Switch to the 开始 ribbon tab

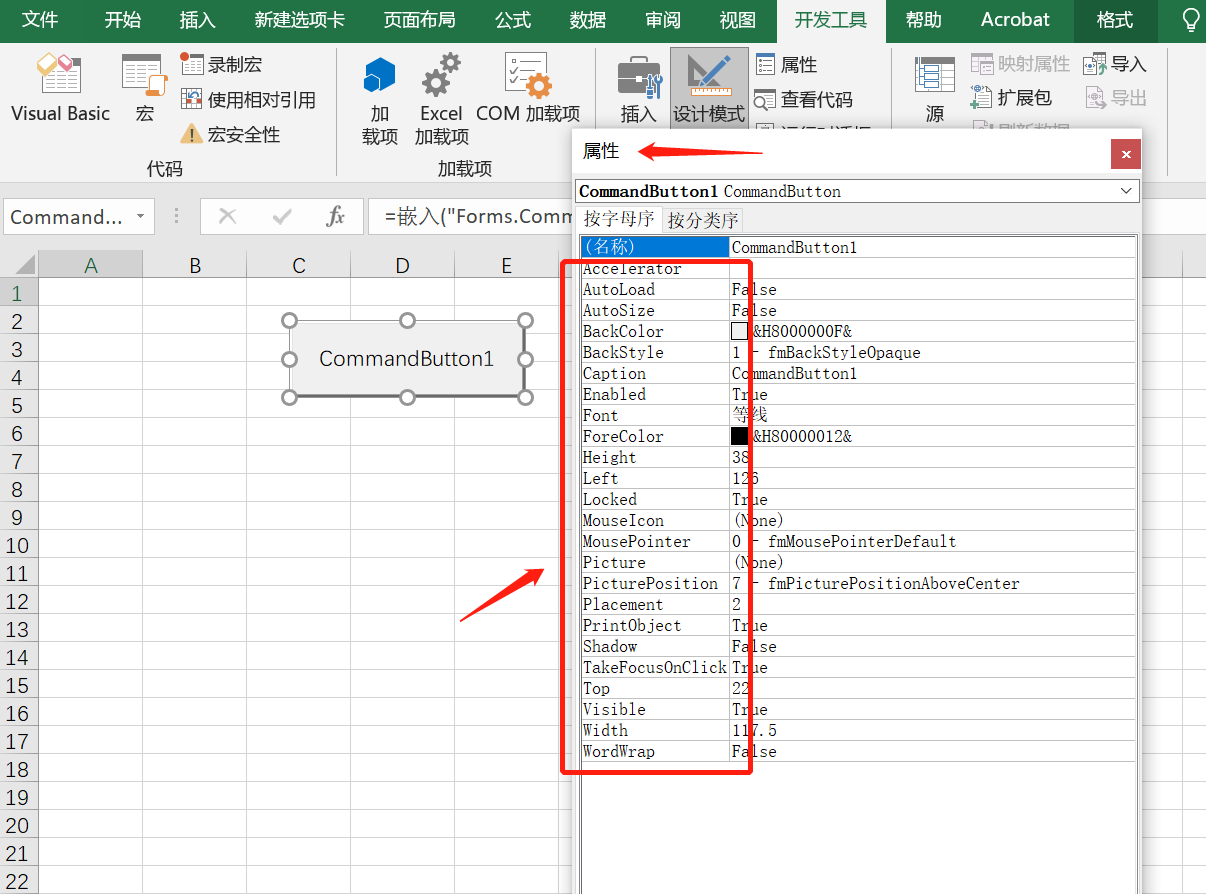(x=122, y=20)
